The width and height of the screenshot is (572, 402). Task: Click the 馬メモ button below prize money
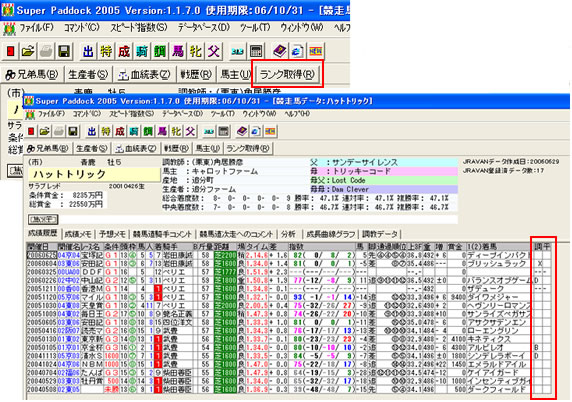pyautogui.click(x=43, y=219)
